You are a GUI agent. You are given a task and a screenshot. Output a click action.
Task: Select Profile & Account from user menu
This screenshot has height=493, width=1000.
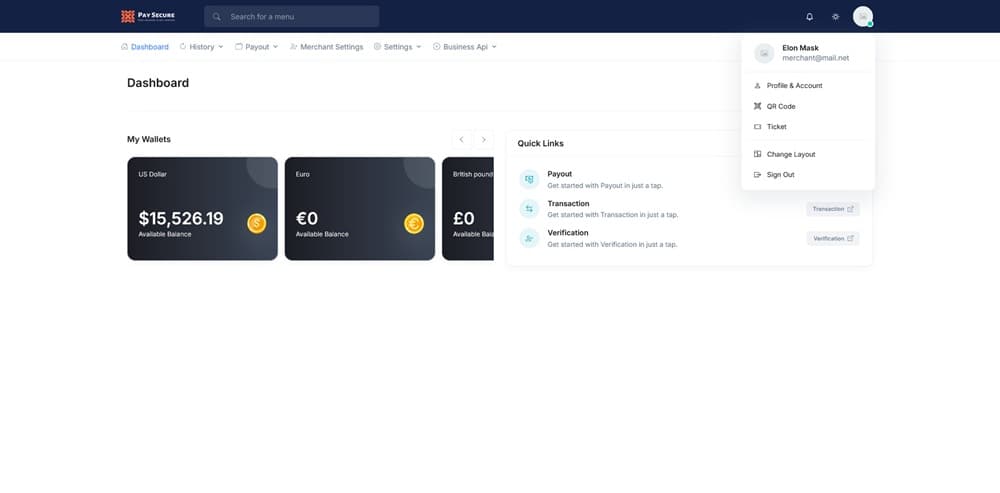click(794, 86)
